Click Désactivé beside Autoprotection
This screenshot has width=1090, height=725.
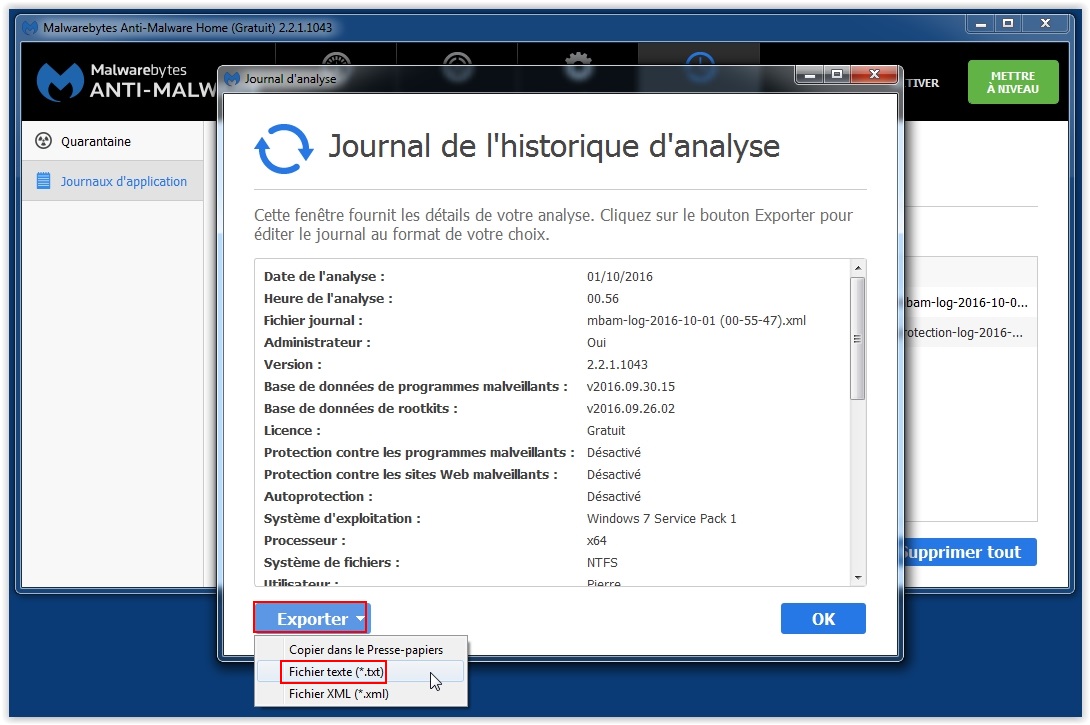click(614, 496)
